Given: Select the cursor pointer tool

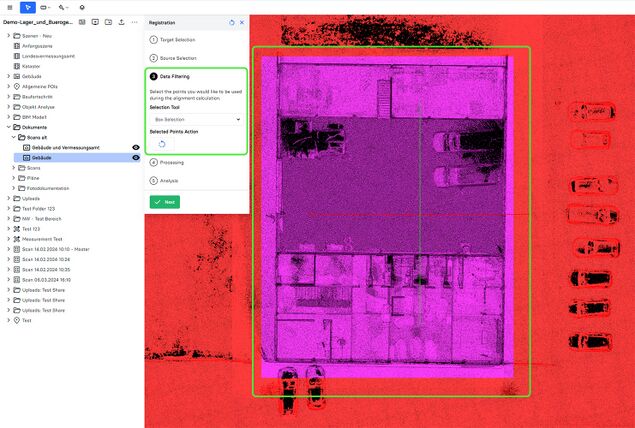Looking at the screenshot, I should (x=28, y=7).
